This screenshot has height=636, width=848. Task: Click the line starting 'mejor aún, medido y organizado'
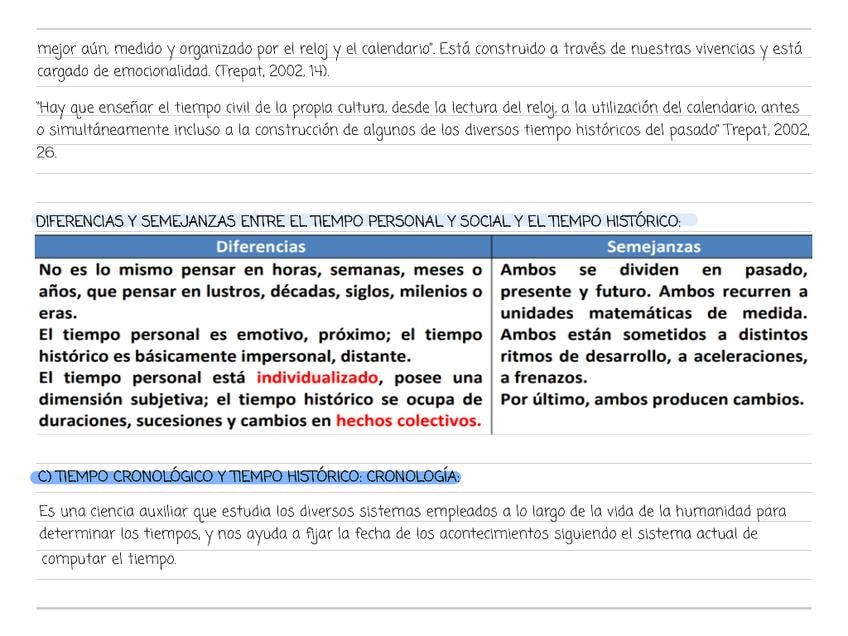pyautogui.click(x=420, y=49)
